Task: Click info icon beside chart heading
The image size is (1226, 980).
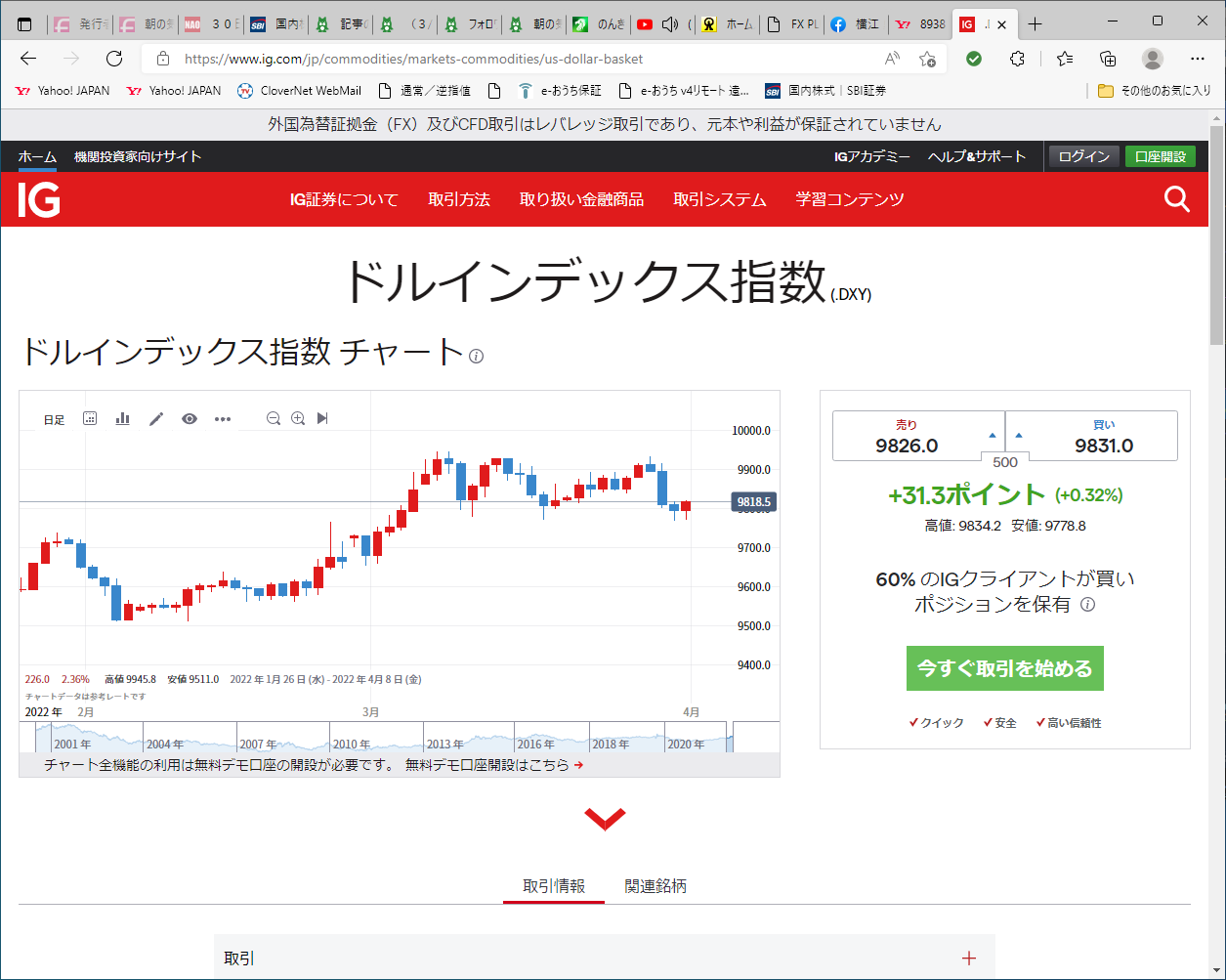Action: [476, 357]
